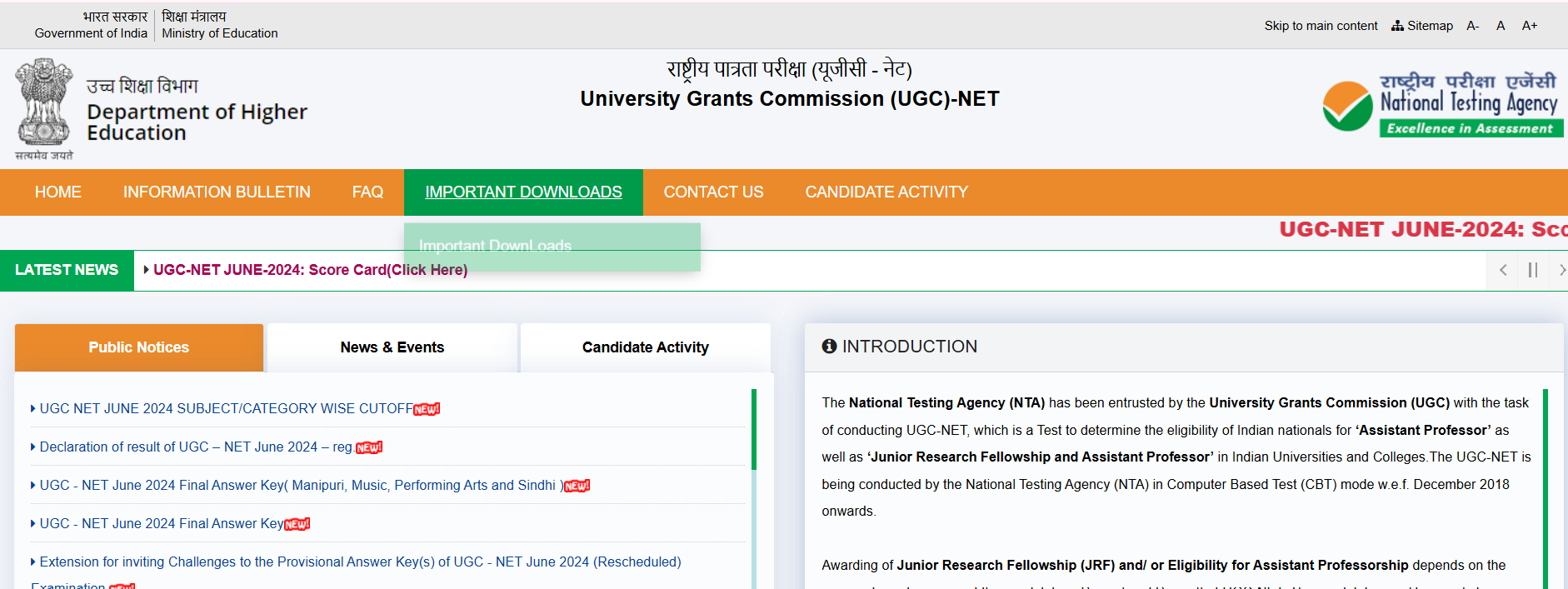The width and height of the screenshot is (1568, 589).
Task: Decrease font size with A- button
Action: tap(1473, 26)
